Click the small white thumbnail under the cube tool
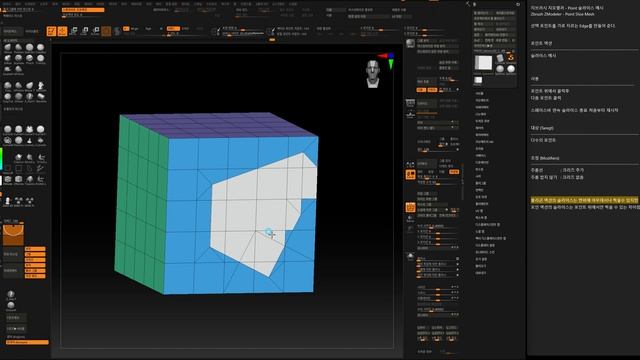The image size is (640, 360). coord(478,80)
